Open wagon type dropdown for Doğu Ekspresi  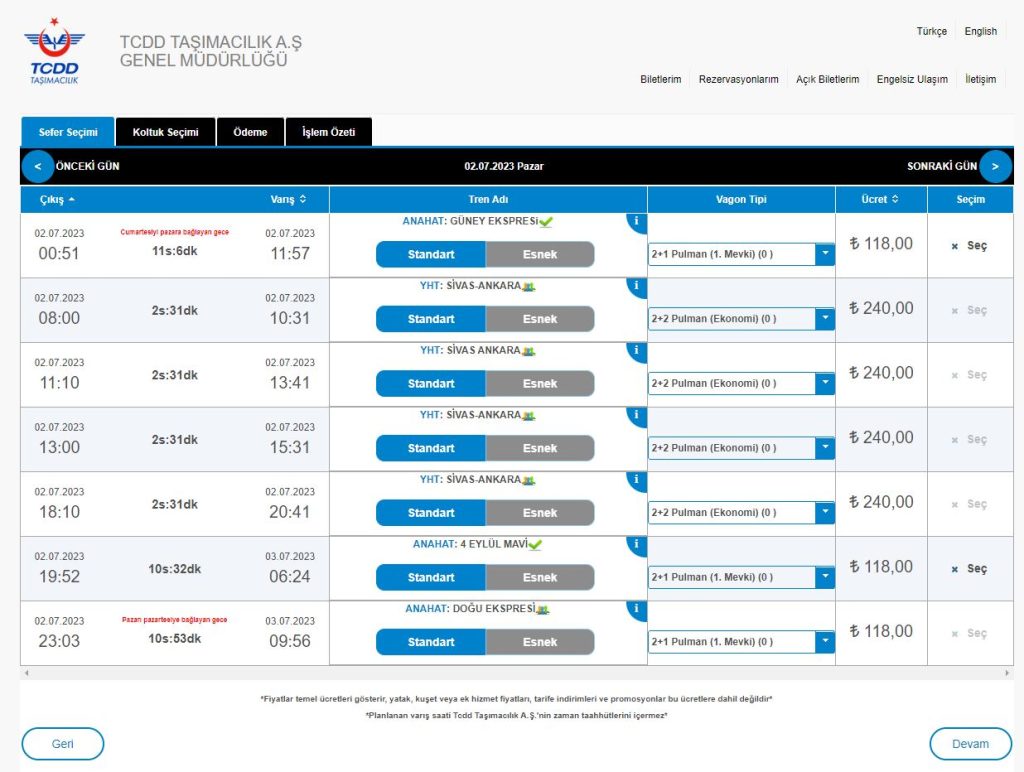825,642
